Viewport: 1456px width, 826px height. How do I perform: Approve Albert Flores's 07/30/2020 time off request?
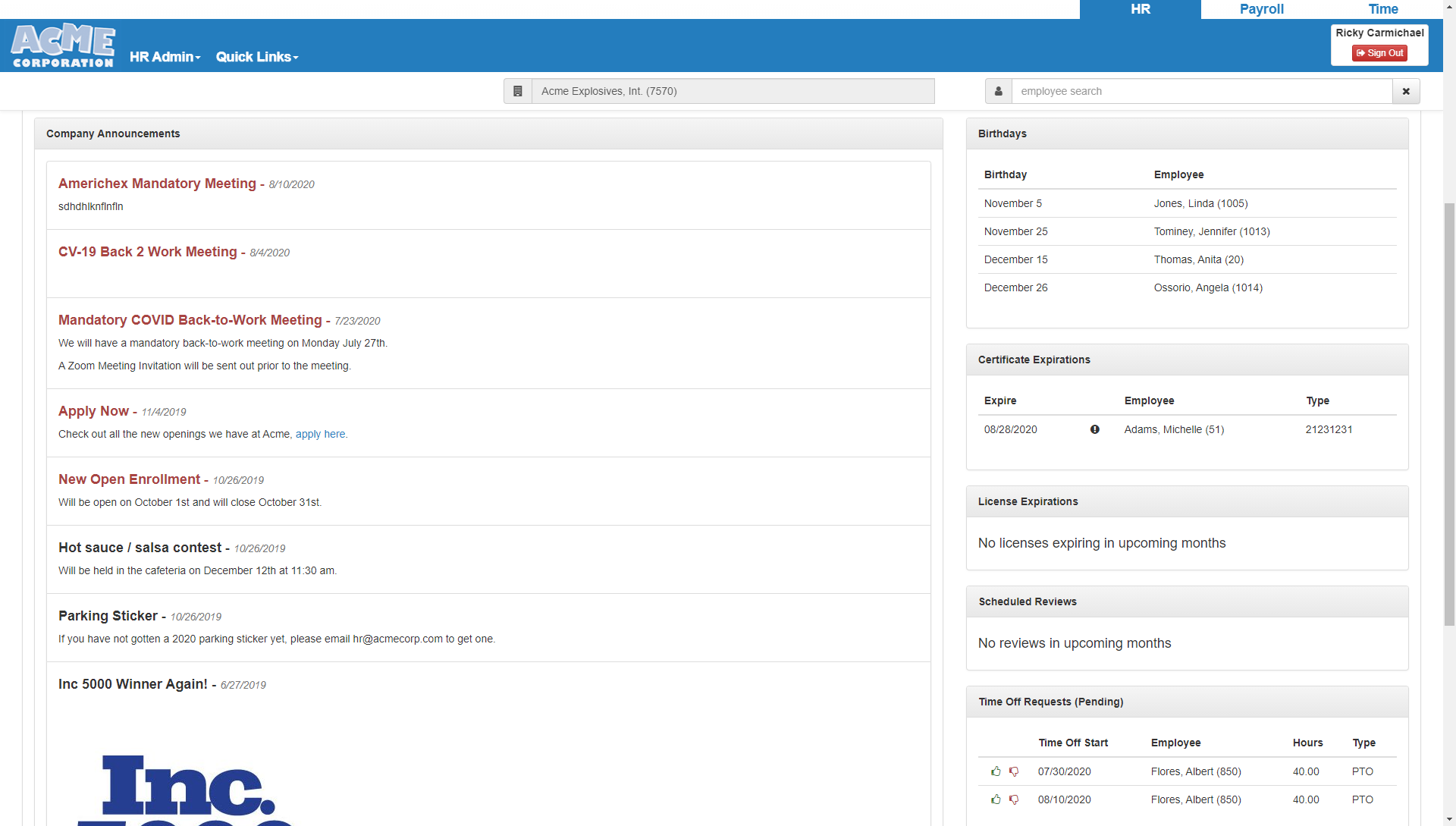point(996,771)
